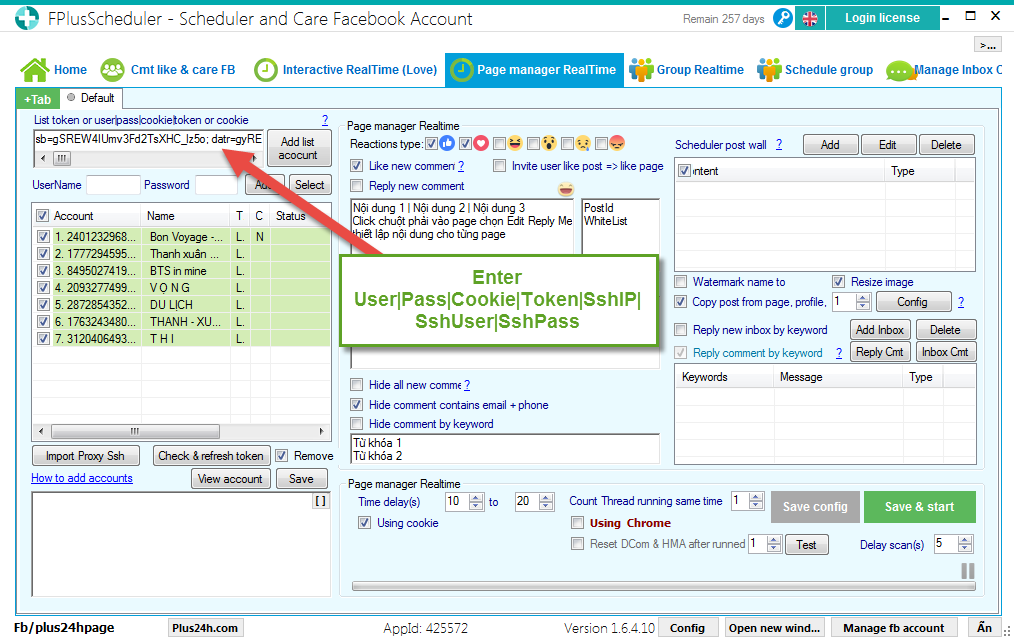Expand log box with the bracket icon
This screenshot has width=1014, height=640.
(x=321, y=500)
